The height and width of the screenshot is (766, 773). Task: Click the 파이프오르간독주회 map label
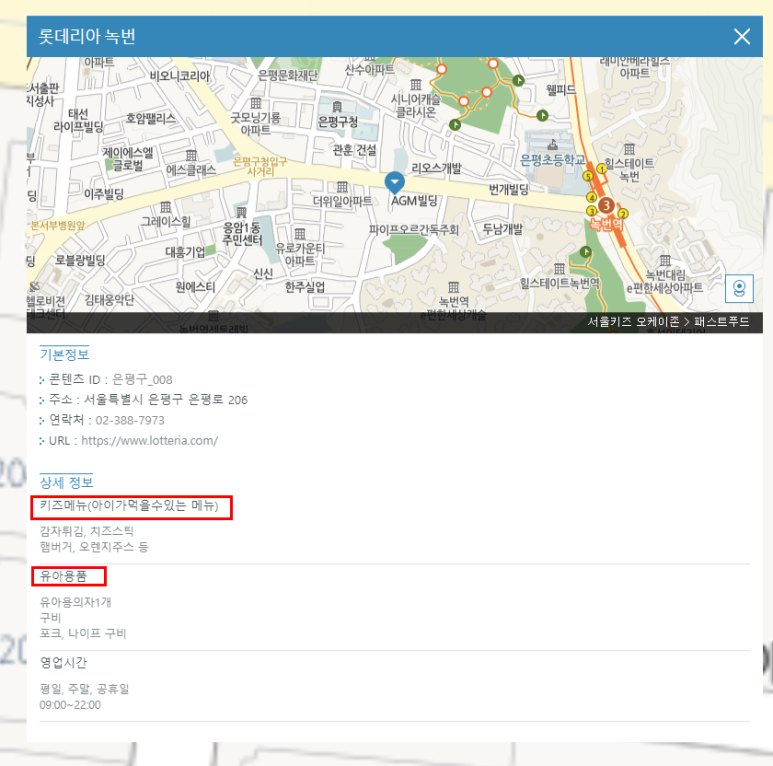[414, 230]
